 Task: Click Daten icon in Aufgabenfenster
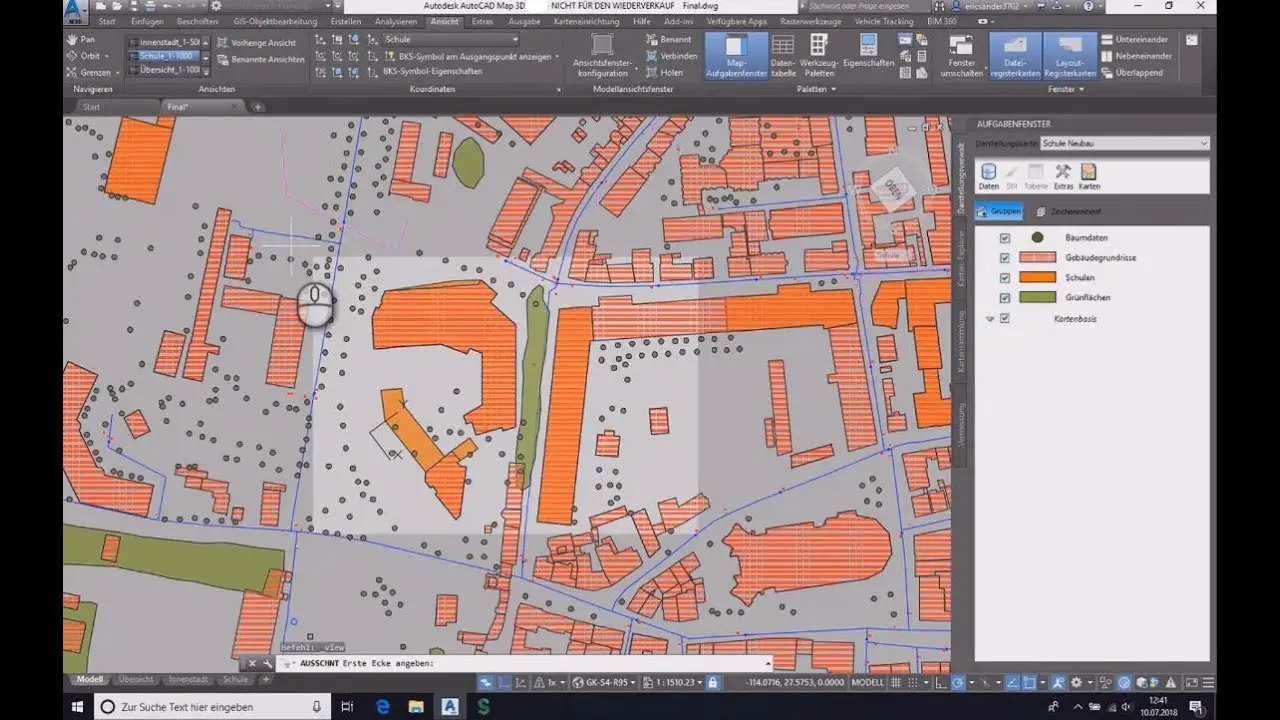[989, 177]
